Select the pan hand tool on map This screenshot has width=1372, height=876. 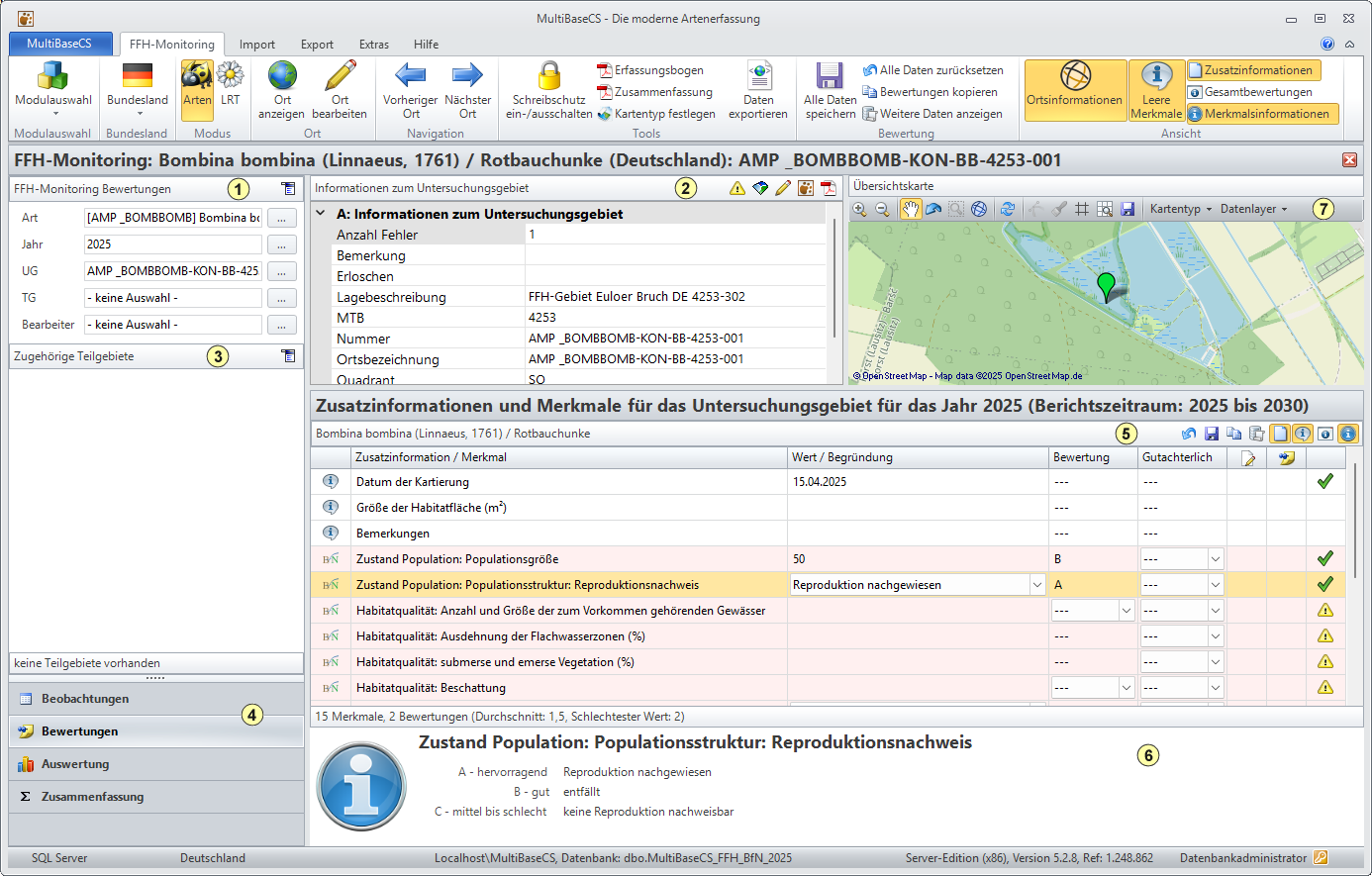[910, 209]
